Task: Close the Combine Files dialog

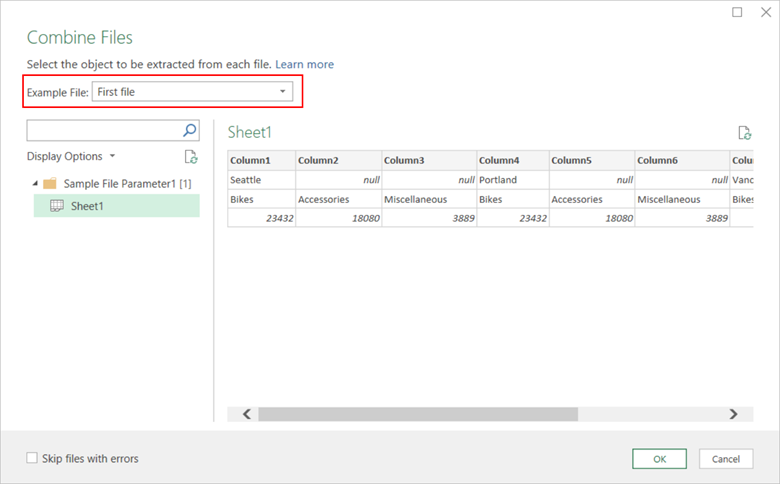Action: point(766,12)
